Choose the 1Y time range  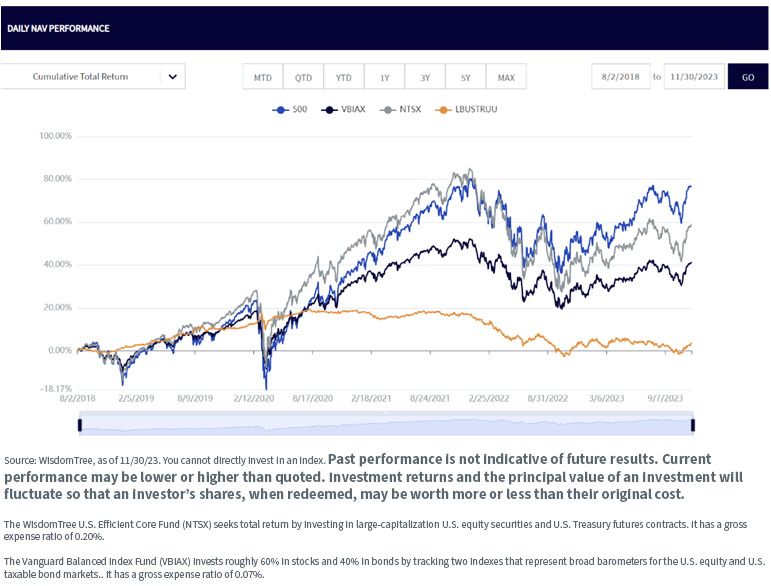pyautogui.click(x=385, y=77)
